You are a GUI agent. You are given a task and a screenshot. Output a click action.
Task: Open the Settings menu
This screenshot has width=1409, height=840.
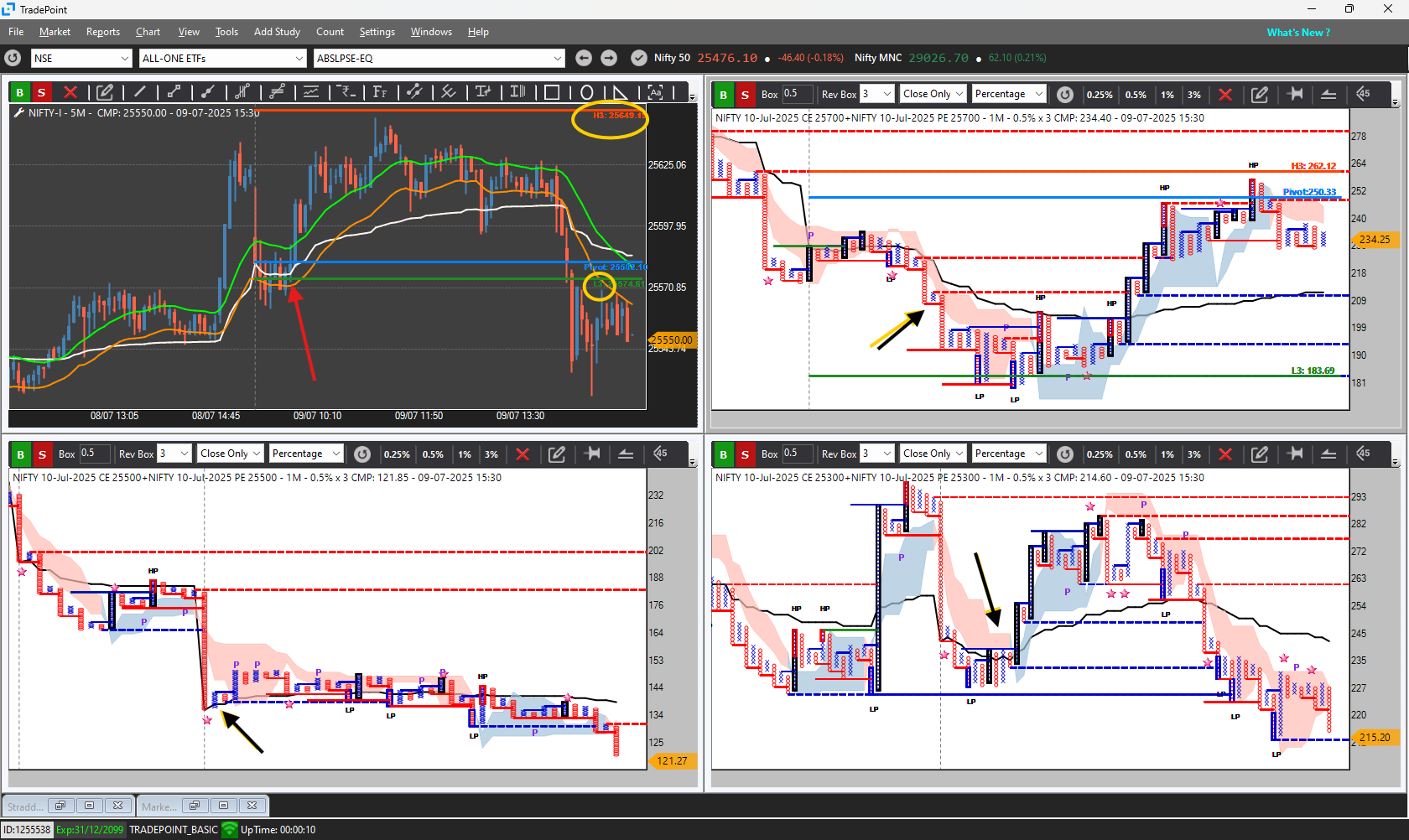click(x=377, y=32)
